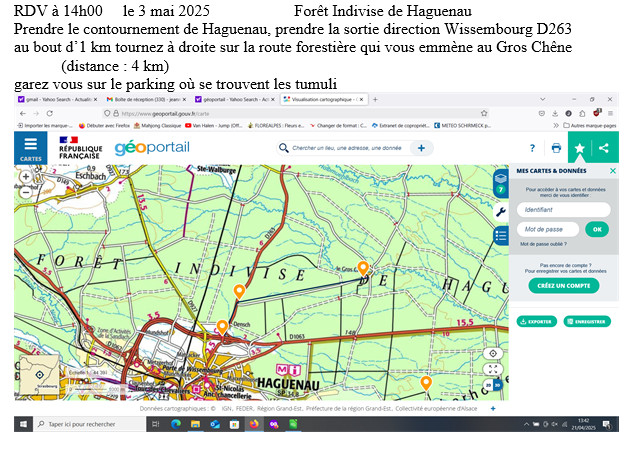The image size is (635, 449).
Task: Open Task View on the taskbar
Action: point(156,424)
